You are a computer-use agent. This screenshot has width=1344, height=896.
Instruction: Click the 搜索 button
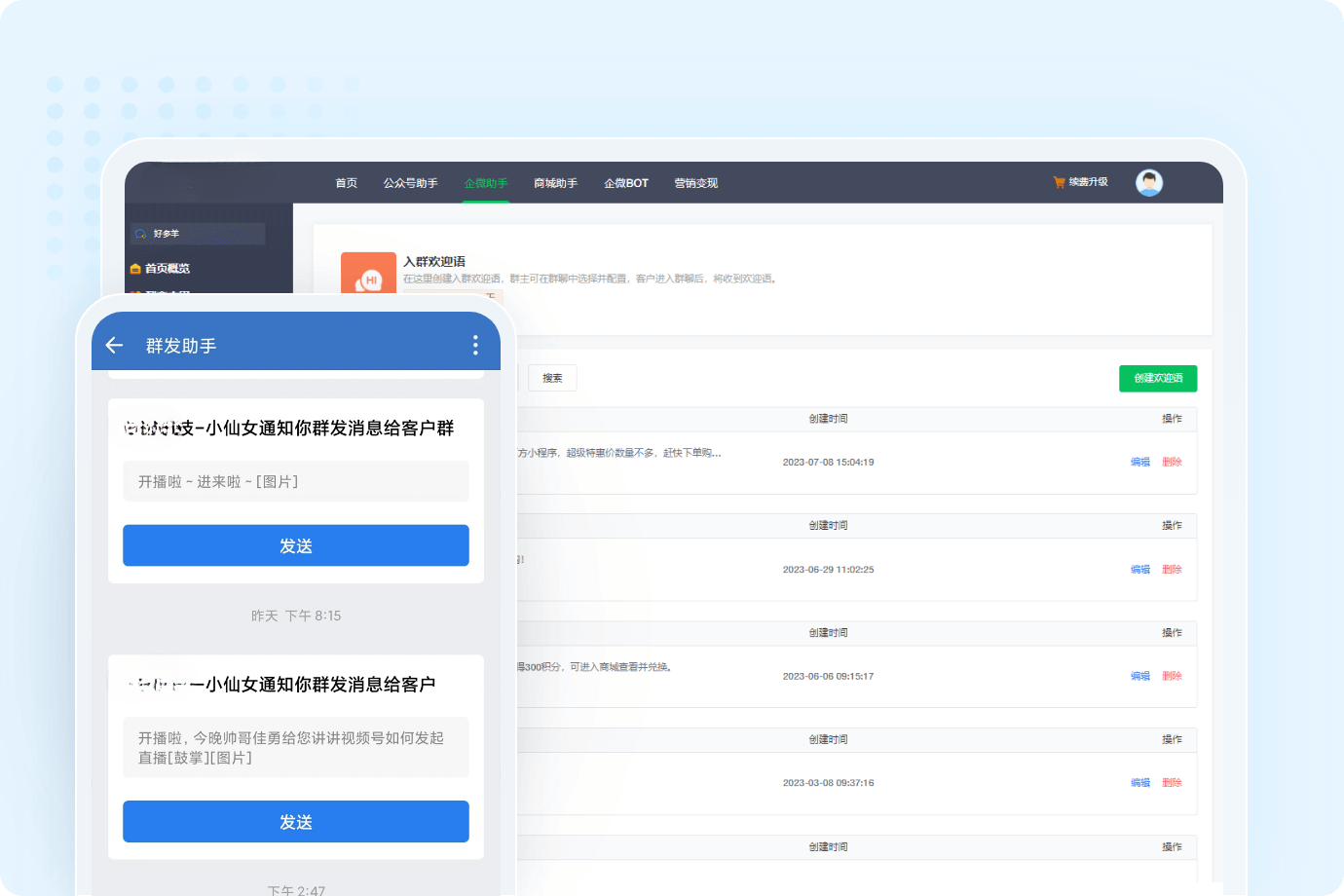[552, 378]
